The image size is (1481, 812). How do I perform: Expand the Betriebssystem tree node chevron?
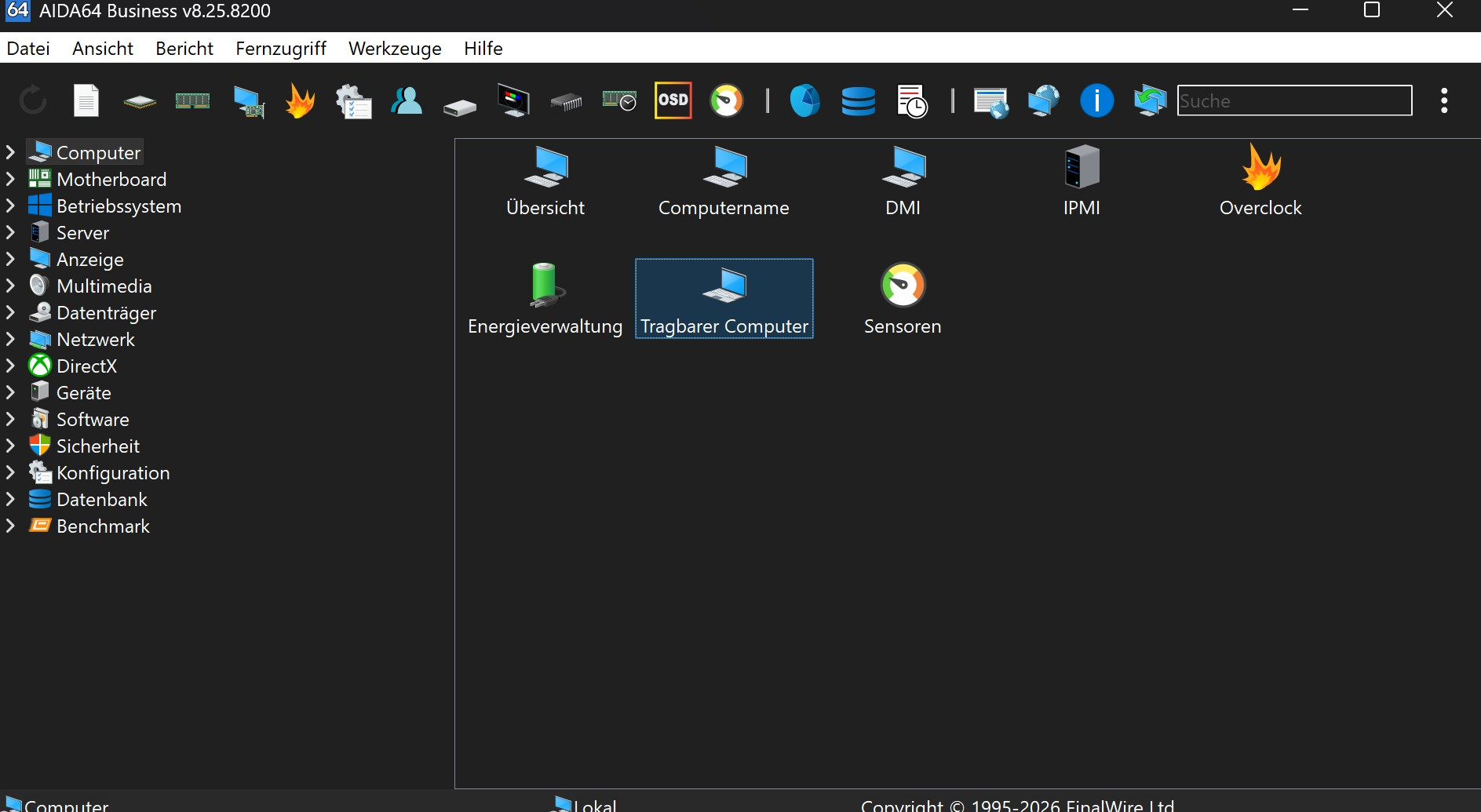point(10,206)
